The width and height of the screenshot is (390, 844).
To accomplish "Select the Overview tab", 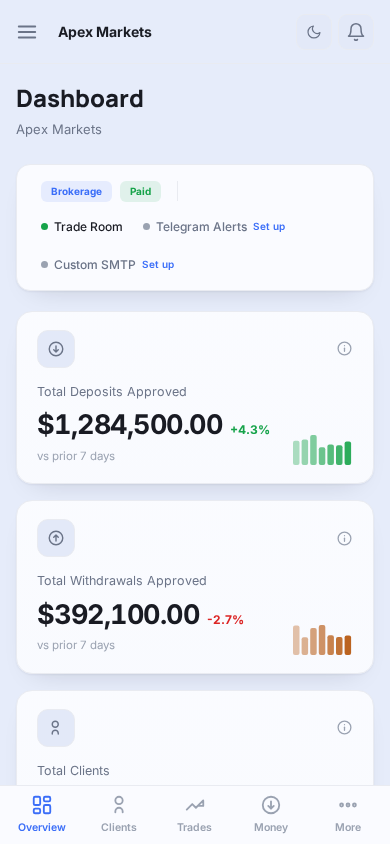I will [x=42, y=814].
